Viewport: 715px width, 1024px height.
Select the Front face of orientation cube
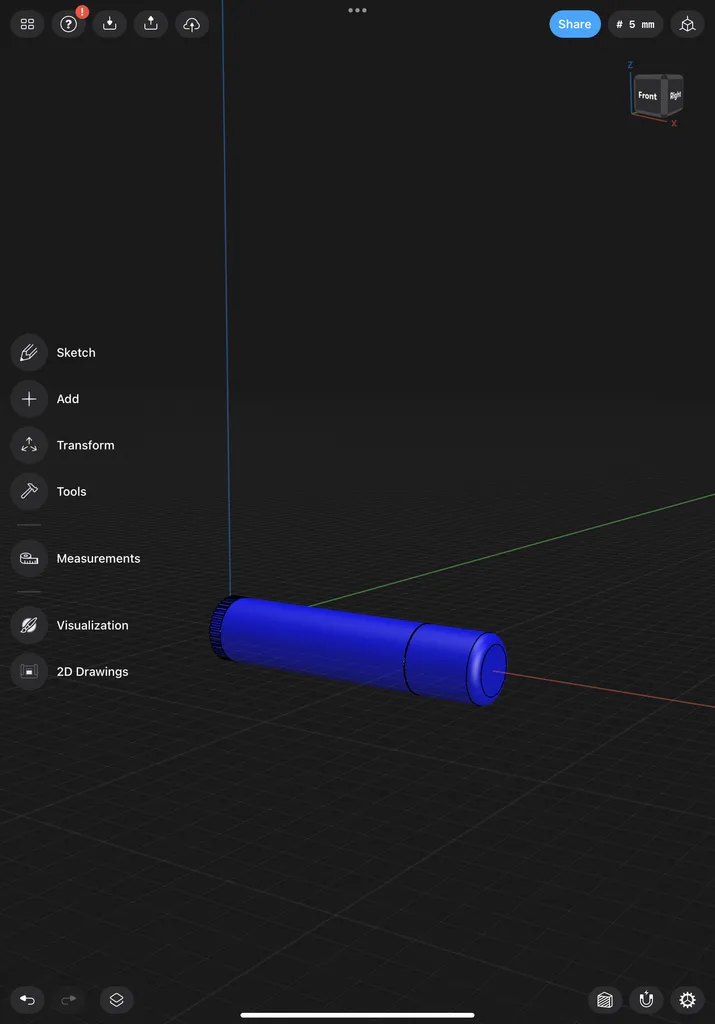648,95
